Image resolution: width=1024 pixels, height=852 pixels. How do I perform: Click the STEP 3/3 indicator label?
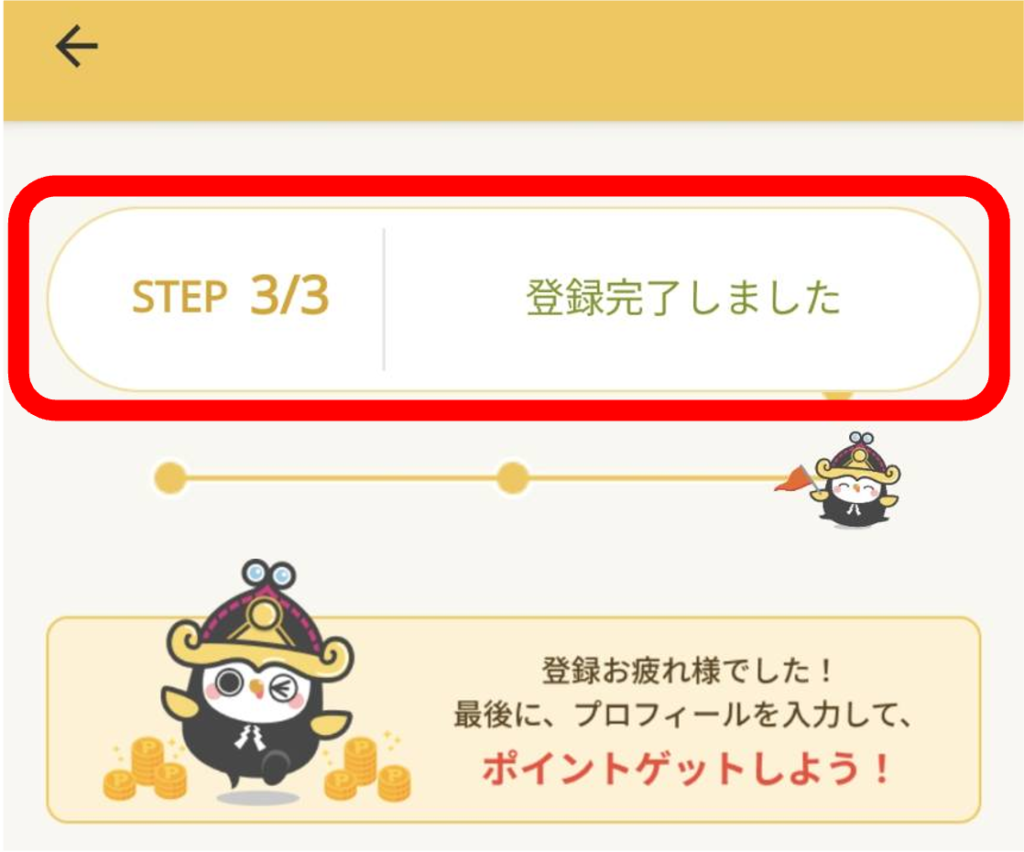(x=231, y=296)
